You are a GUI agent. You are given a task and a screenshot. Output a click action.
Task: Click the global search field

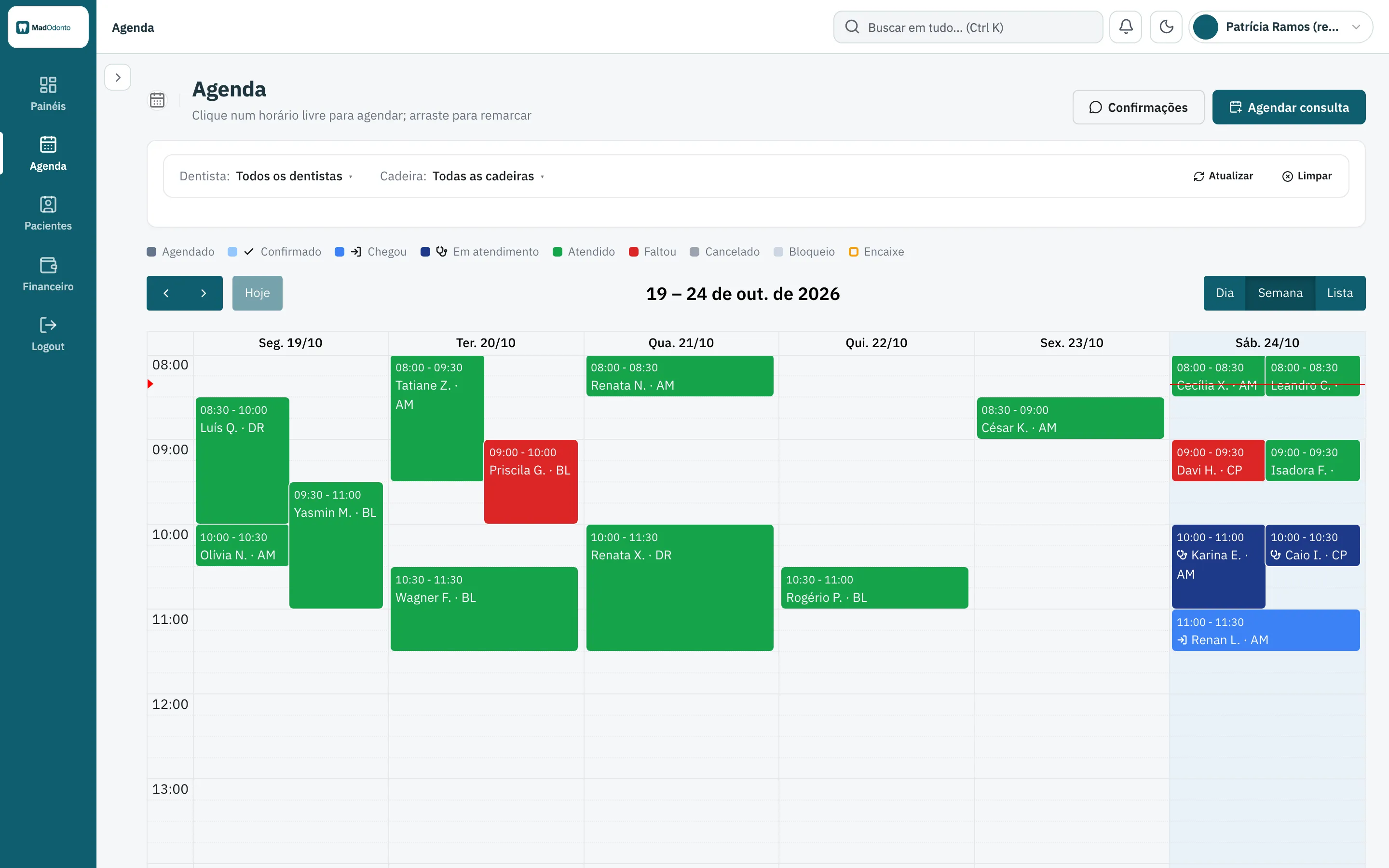click(967, 27)
